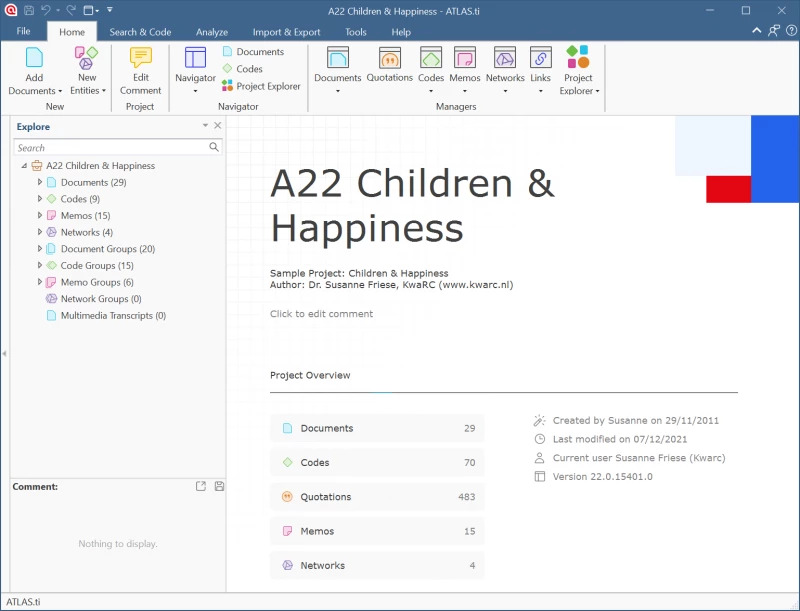Open the New Entities tool

(86, 58)
